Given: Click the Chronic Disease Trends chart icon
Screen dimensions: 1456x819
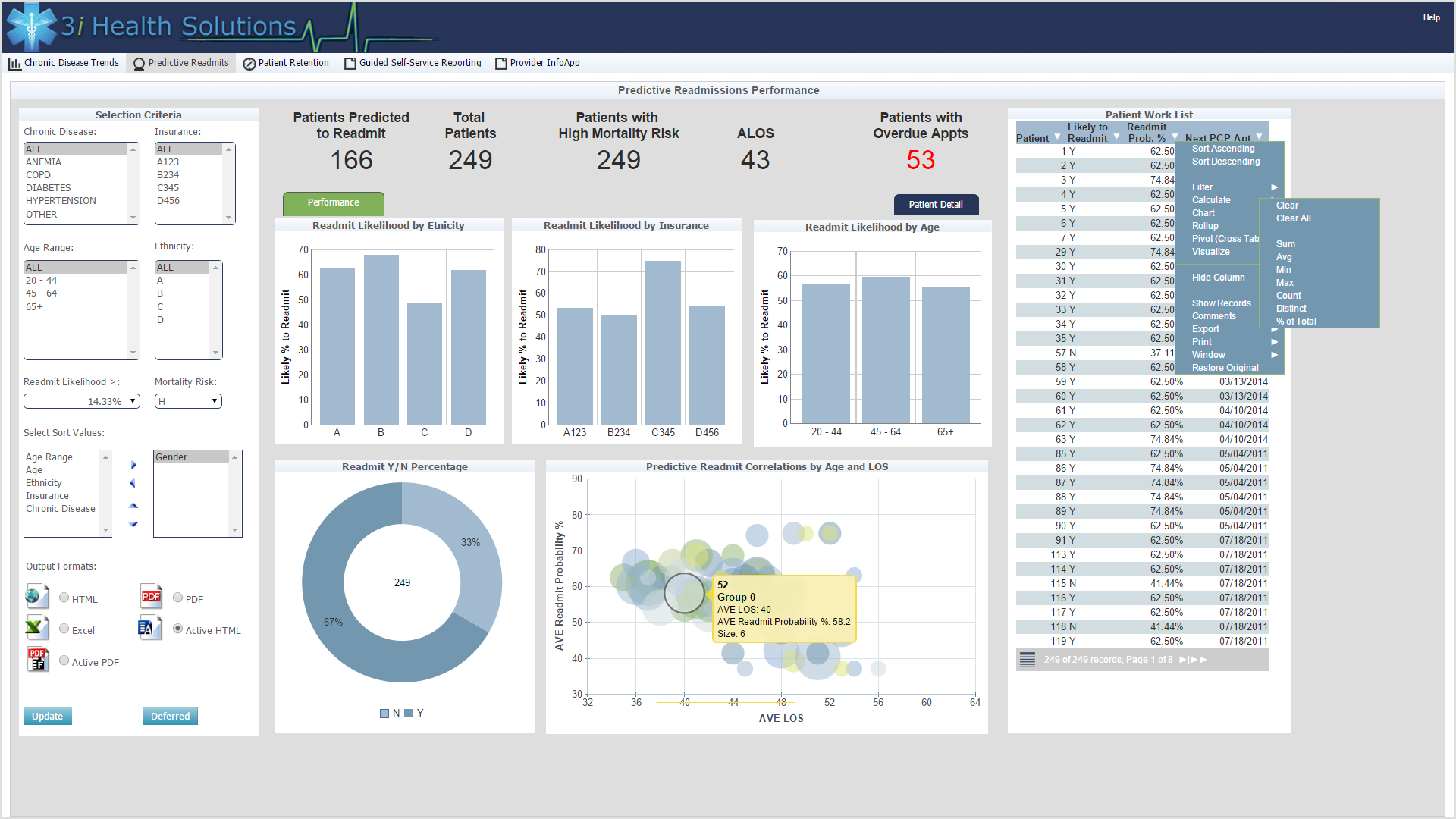Looking at the screenshot, I should [14, 64].
